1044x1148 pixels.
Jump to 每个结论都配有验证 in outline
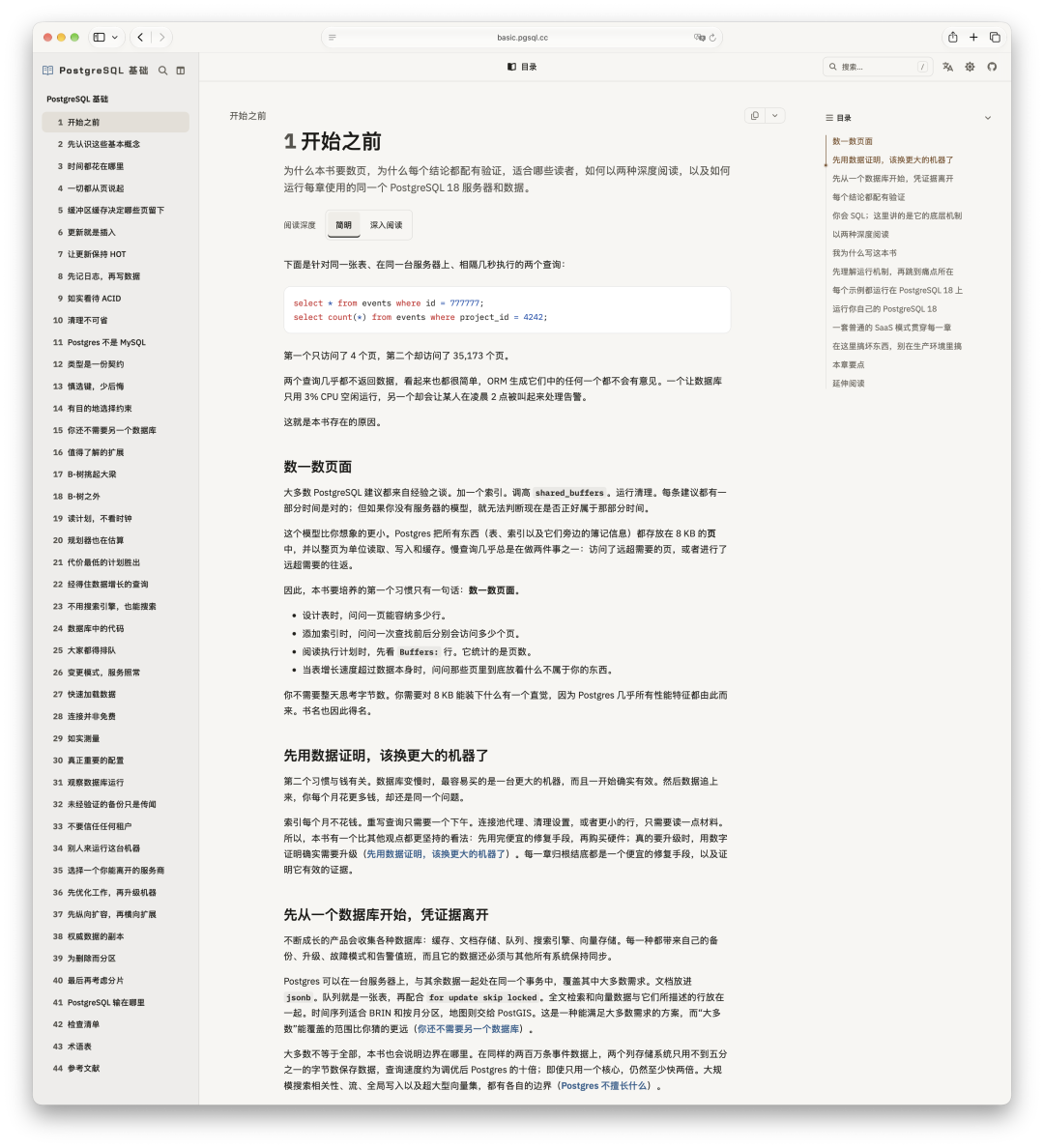coord(868,197)
